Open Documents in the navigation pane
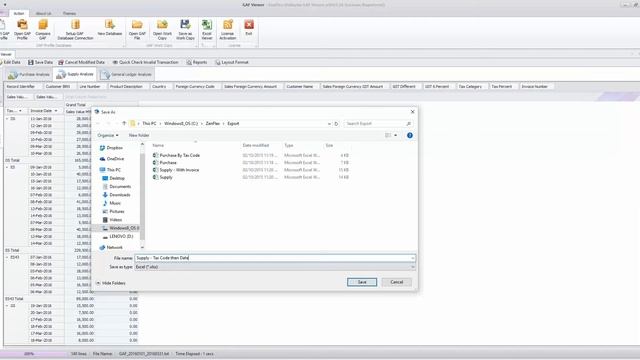640x360 pixels. [117, 187]
